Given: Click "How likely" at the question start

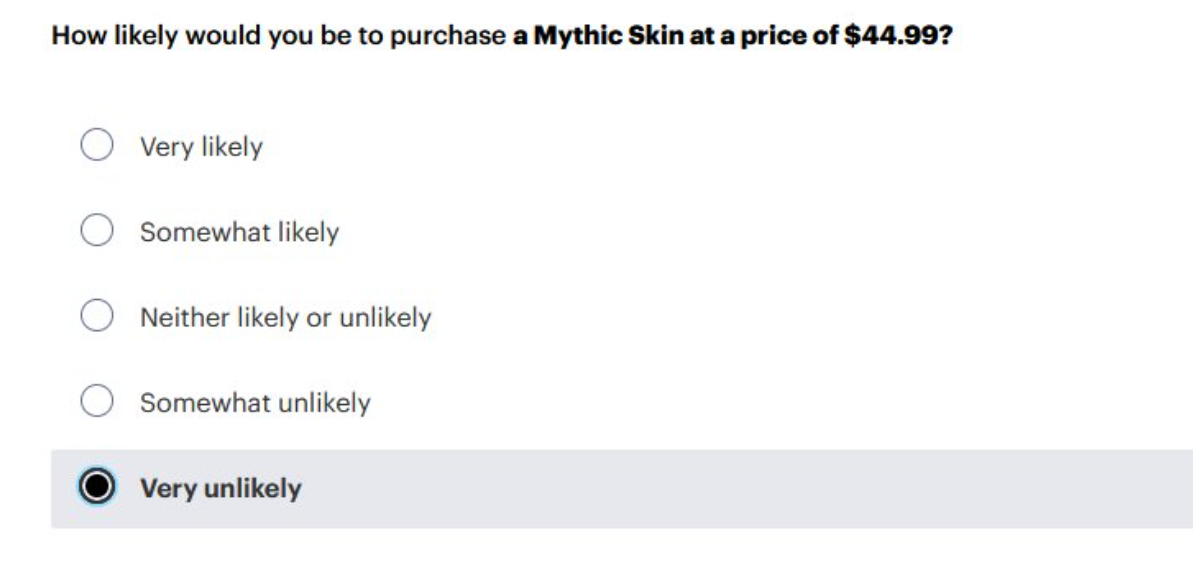Looking at the screenshot, I should tap(114, 36).
